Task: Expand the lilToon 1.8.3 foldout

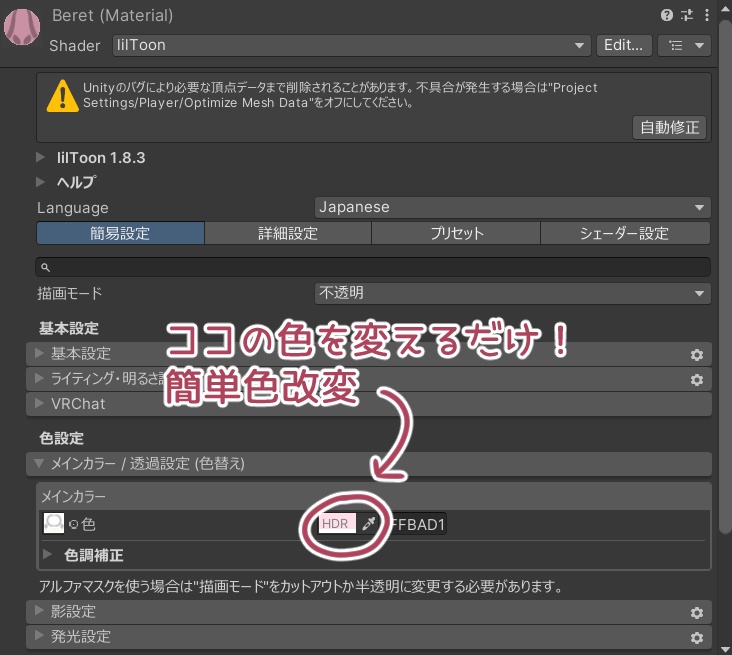Action: point(40,157)
